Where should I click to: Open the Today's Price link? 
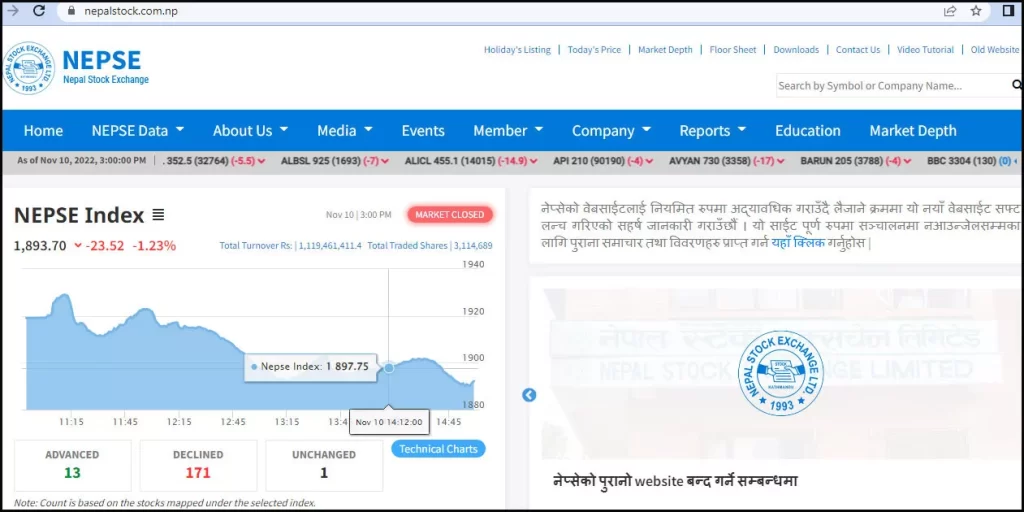pyautogui.click(x=594, y=50)
